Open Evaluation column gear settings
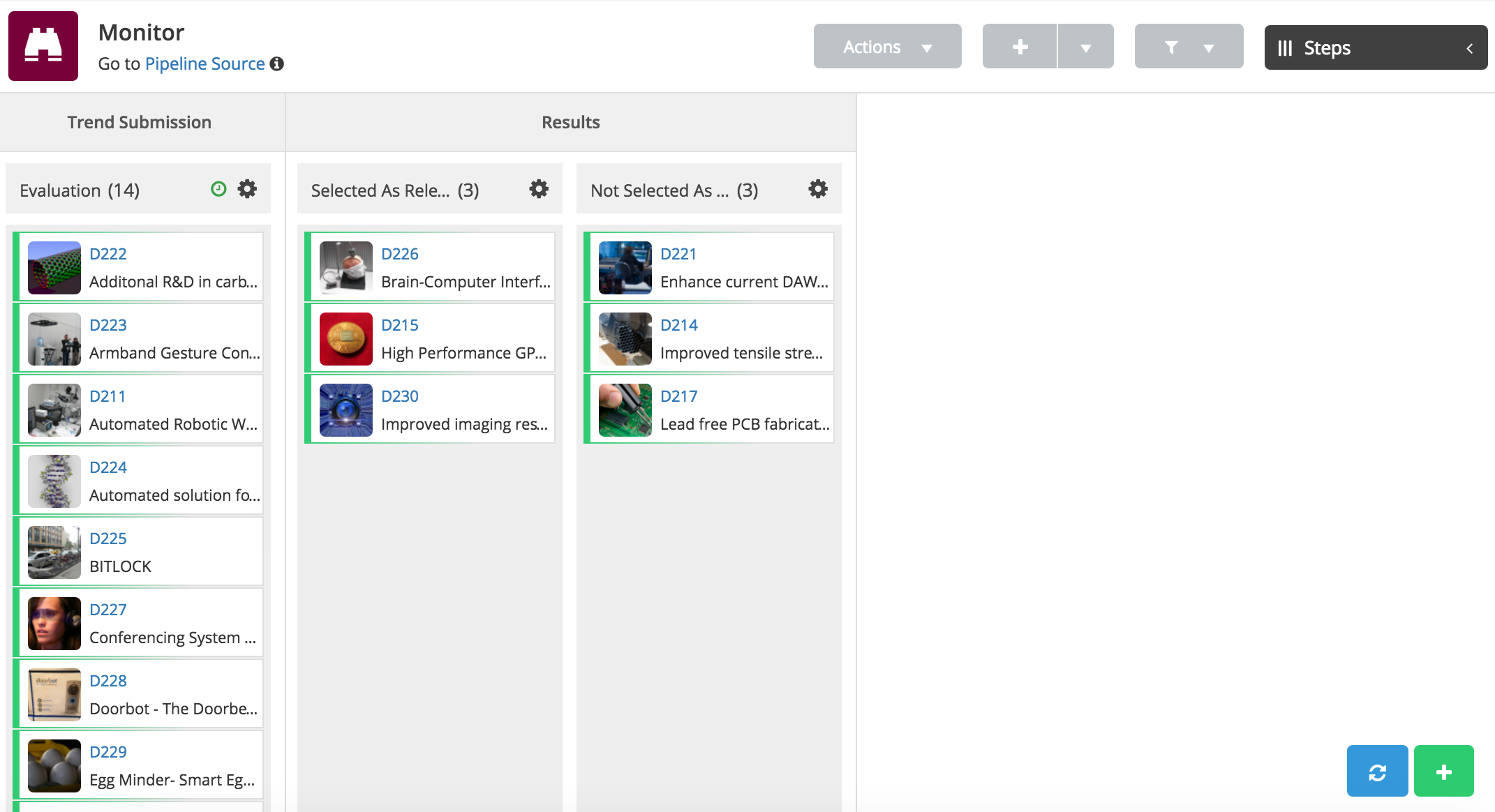 click(x=247, y=189)
